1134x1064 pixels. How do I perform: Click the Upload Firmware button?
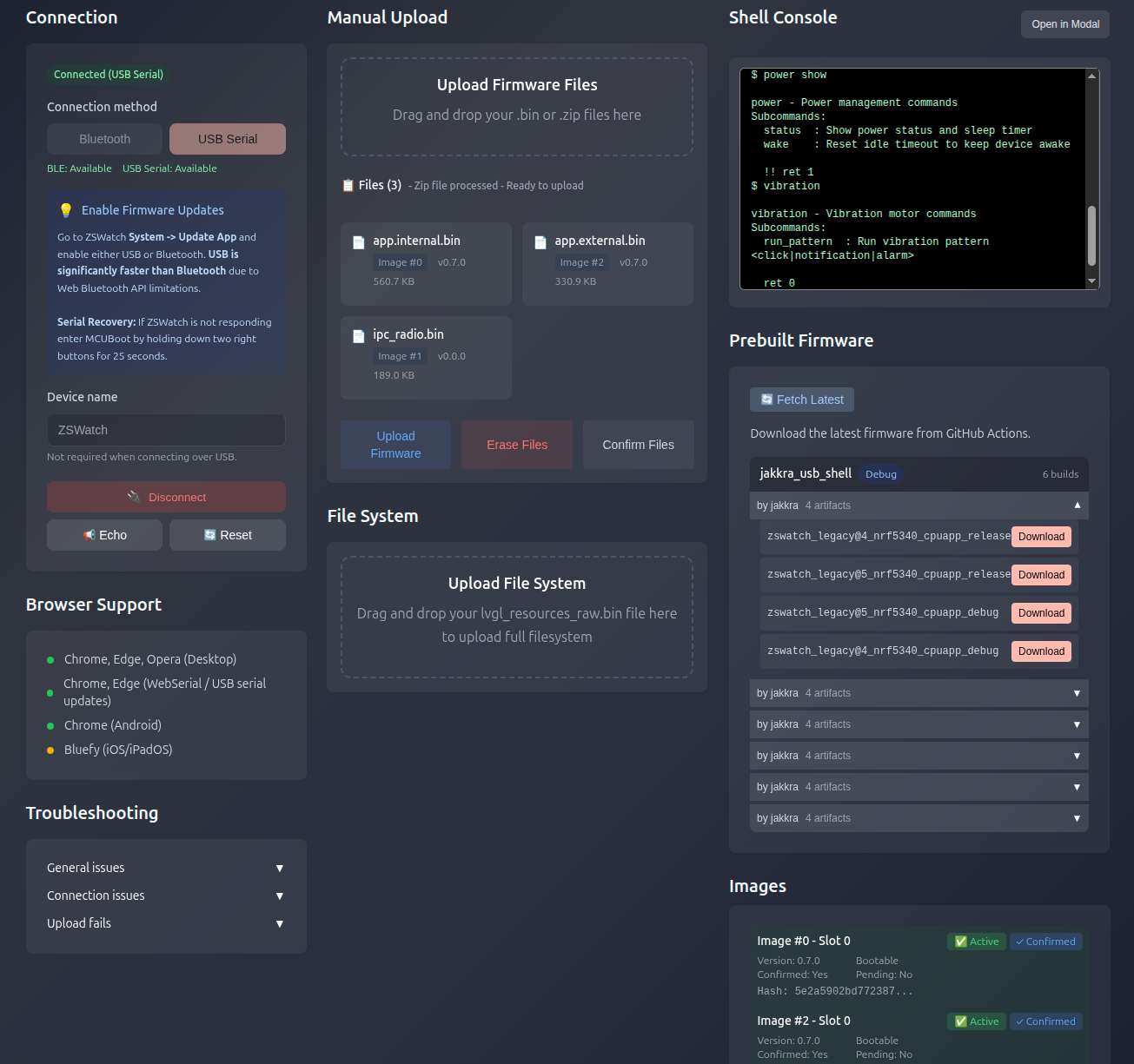[x=395, y=445]
